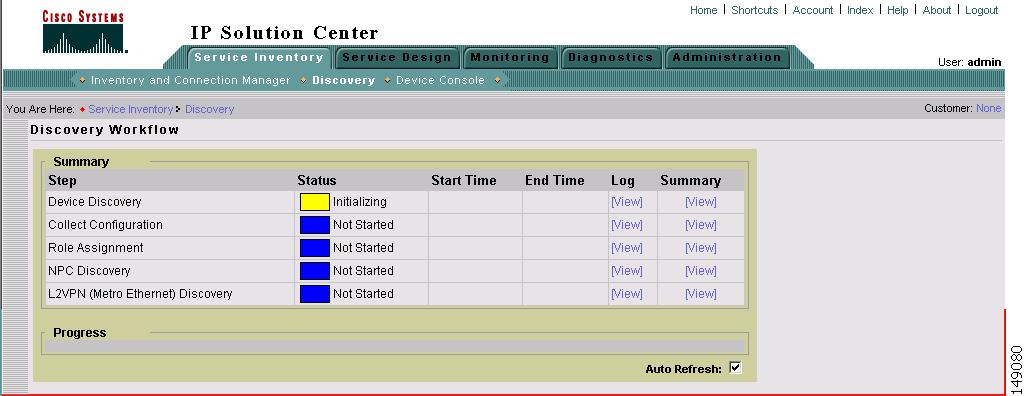Image resolution: width=1024 pixels, height=396 pixels.
Task: Open the Shortcuts link
Action: tap(754, 10)
